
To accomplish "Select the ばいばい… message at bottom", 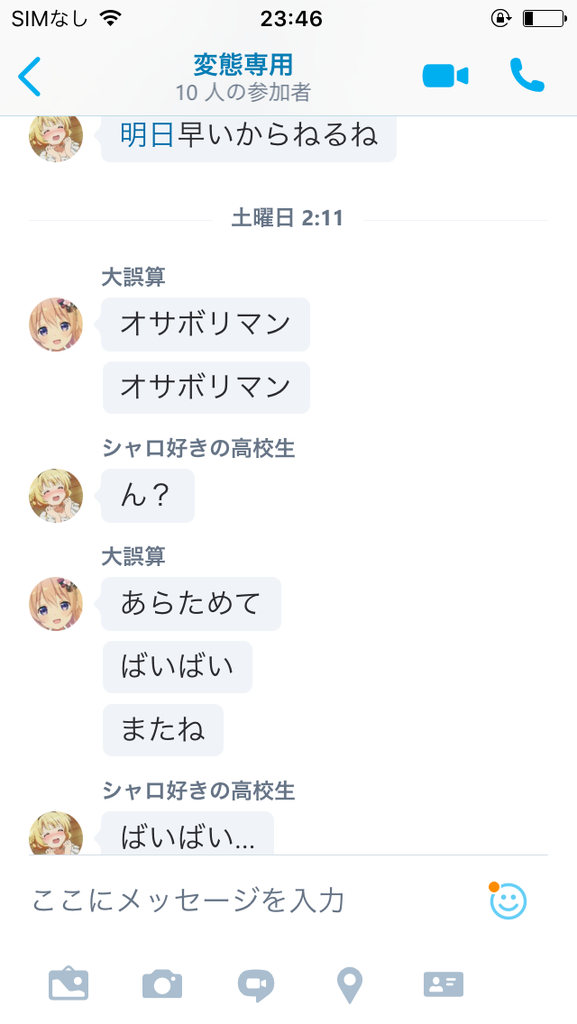I will click(x=188, y=833).
